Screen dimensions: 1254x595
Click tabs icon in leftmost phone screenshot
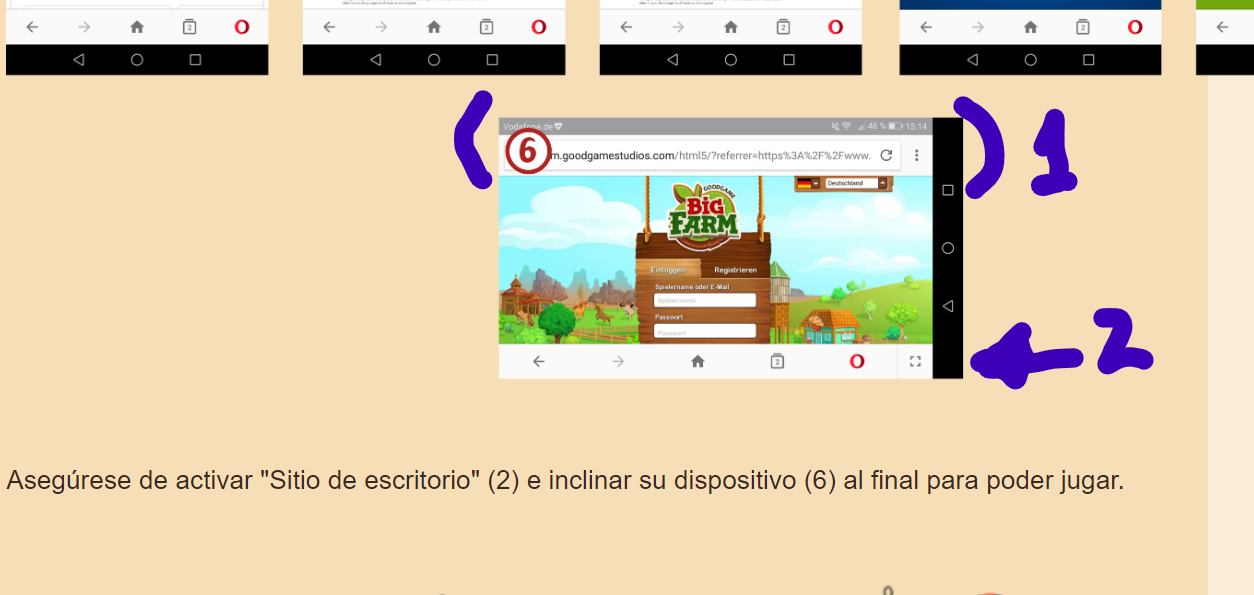[x=189, y=27]
